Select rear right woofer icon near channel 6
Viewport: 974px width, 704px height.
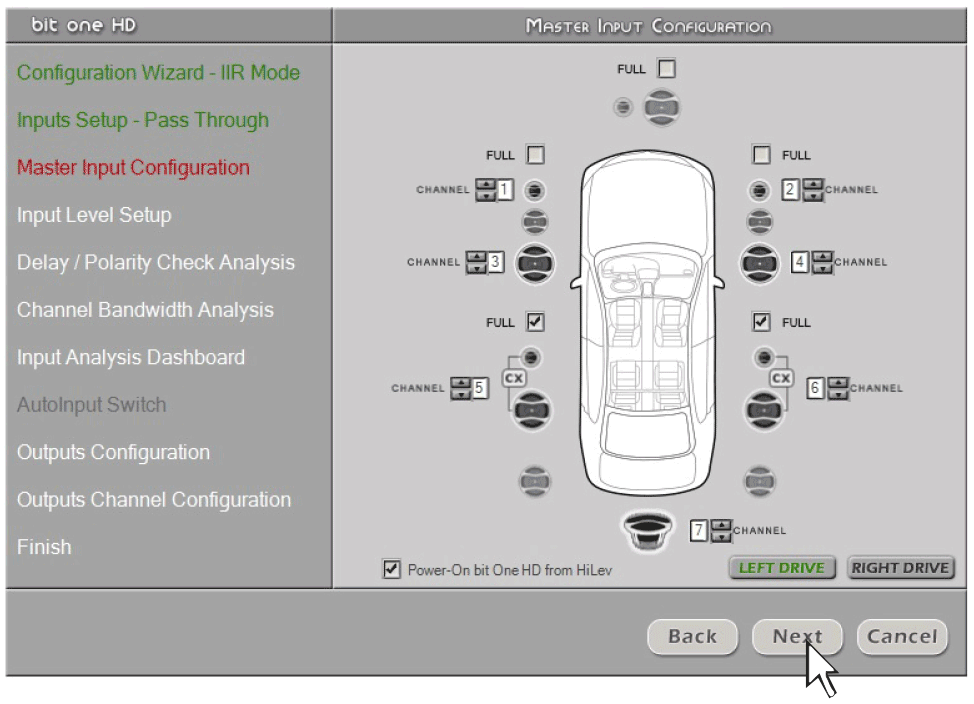(763, 410)
